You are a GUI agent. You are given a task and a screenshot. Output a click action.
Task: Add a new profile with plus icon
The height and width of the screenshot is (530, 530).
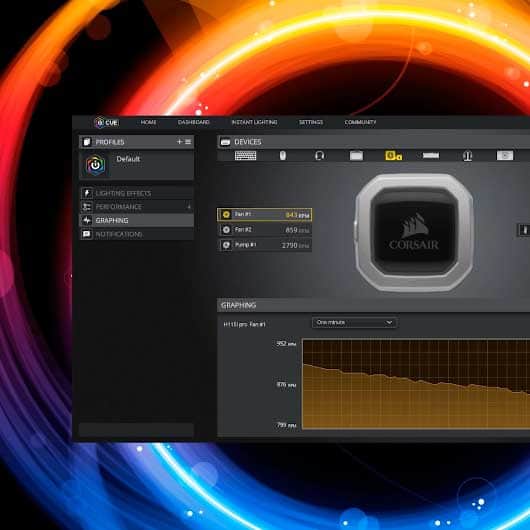pos(179,142)
